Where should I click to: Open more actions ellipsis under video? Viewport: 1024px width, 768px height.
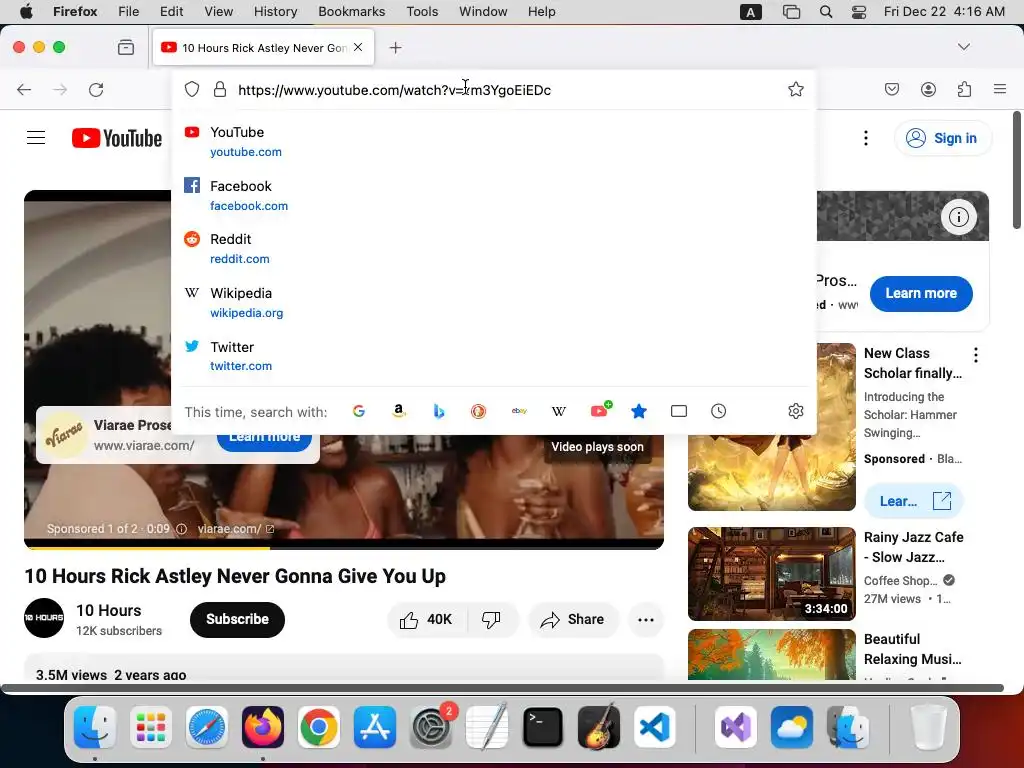646,620
